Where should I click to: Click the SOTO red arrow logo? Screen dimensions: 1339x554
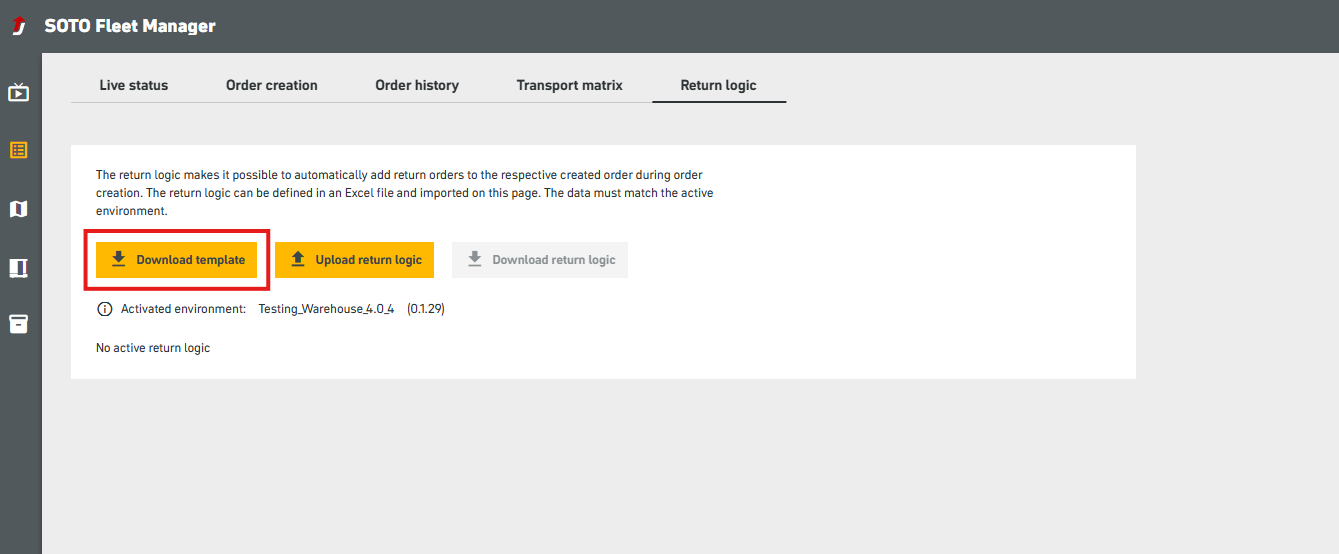tap(18, 27)
